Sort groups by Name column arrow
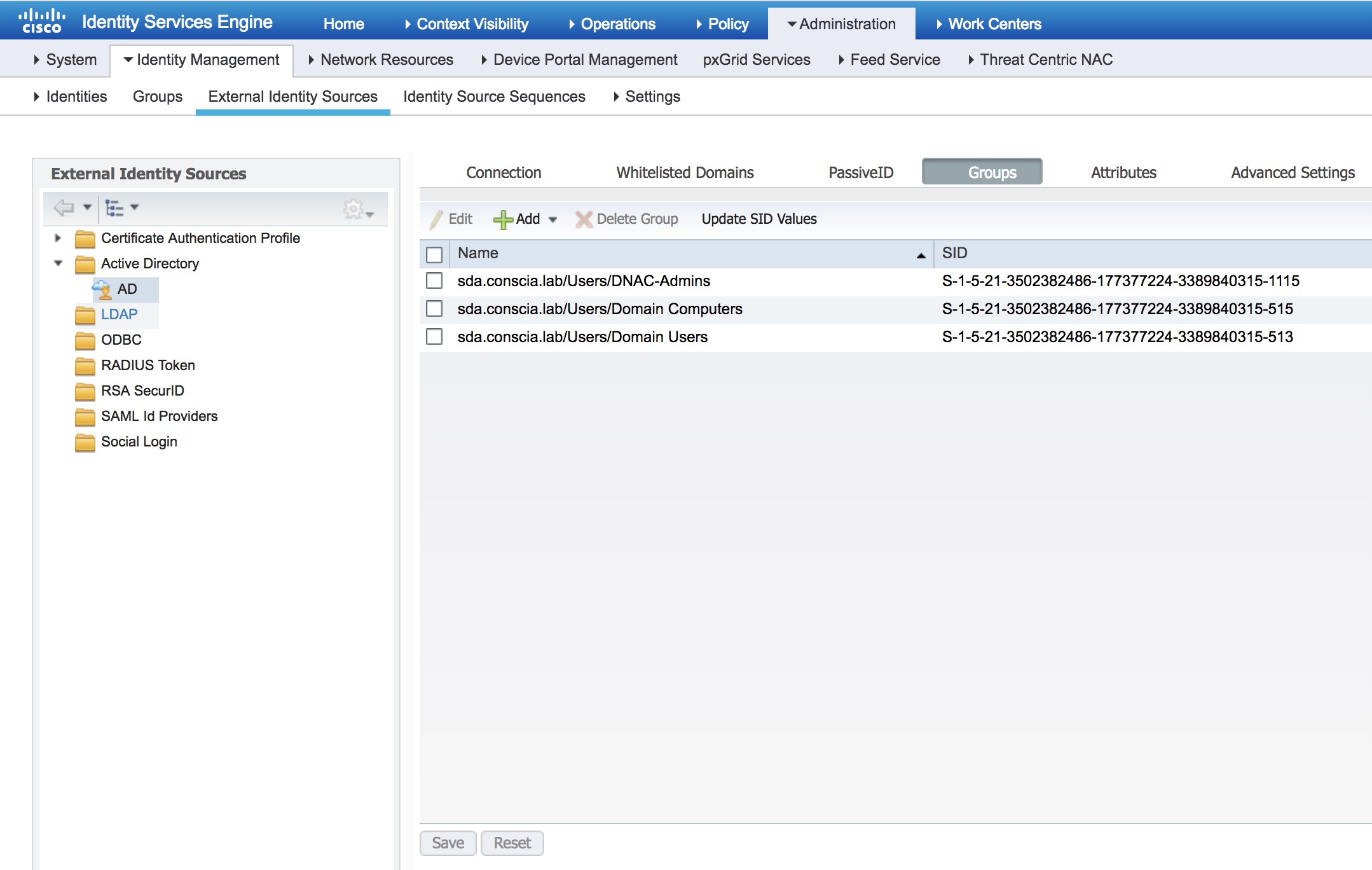The height and width of the screenshot is (870, 1372). coord(921,255)
